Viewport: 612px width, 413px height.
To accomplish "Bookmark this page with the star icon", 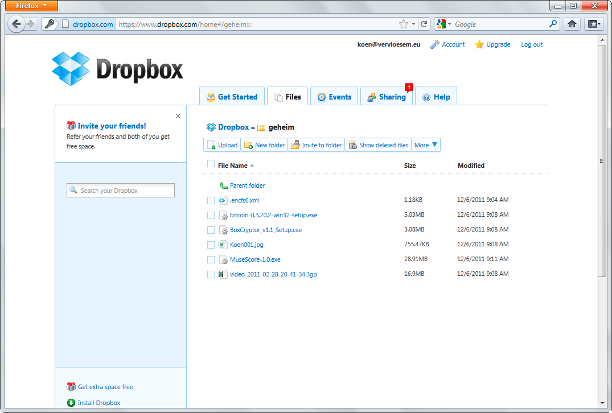I will coord(404,24).
